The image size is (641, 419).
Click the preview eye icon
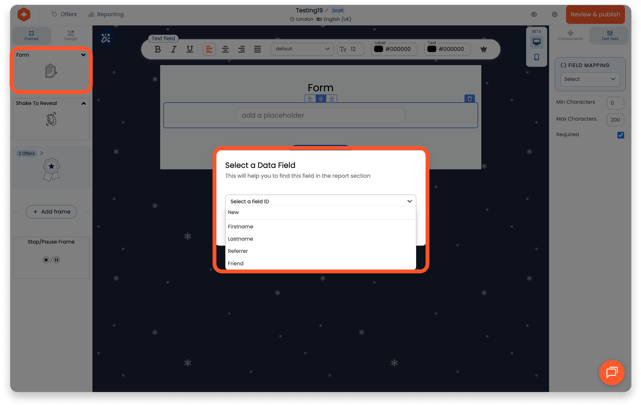coord(534,15)
